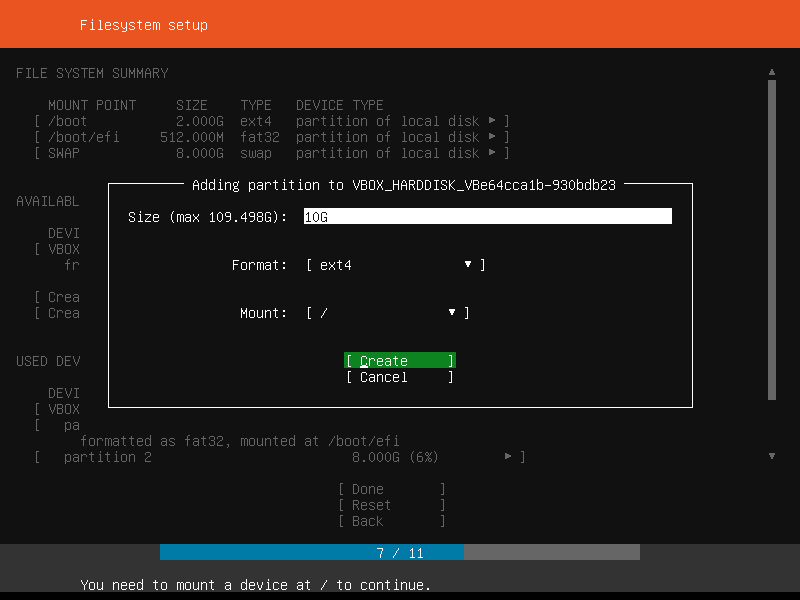Viewport: 800px width, 600px height.
Task: Click the 'You need to mount a device' message
Action: tap(255, 585)
